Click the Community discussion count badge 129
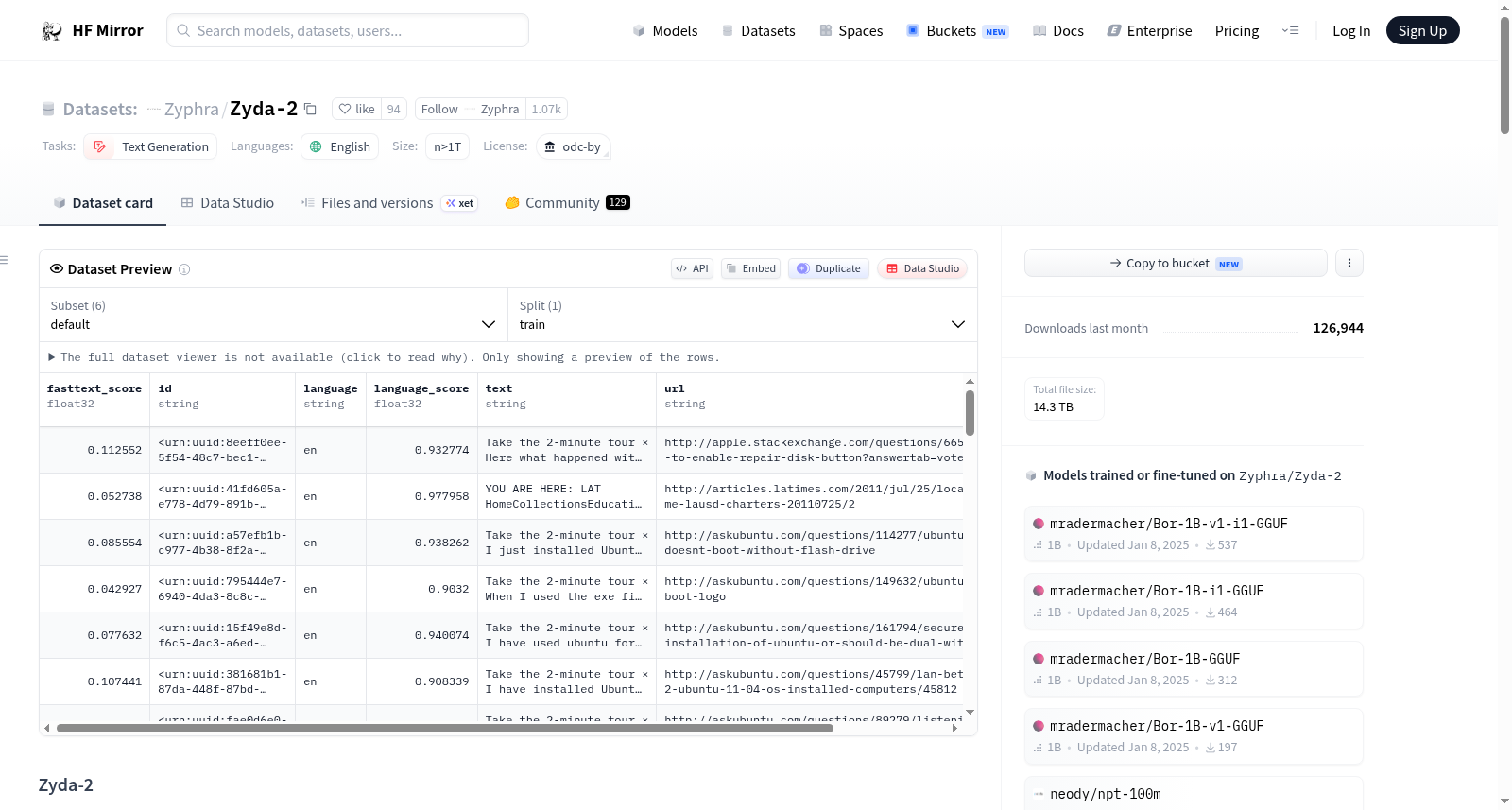The height and width of the screenshot is (810, 1512). coord(618,202)
